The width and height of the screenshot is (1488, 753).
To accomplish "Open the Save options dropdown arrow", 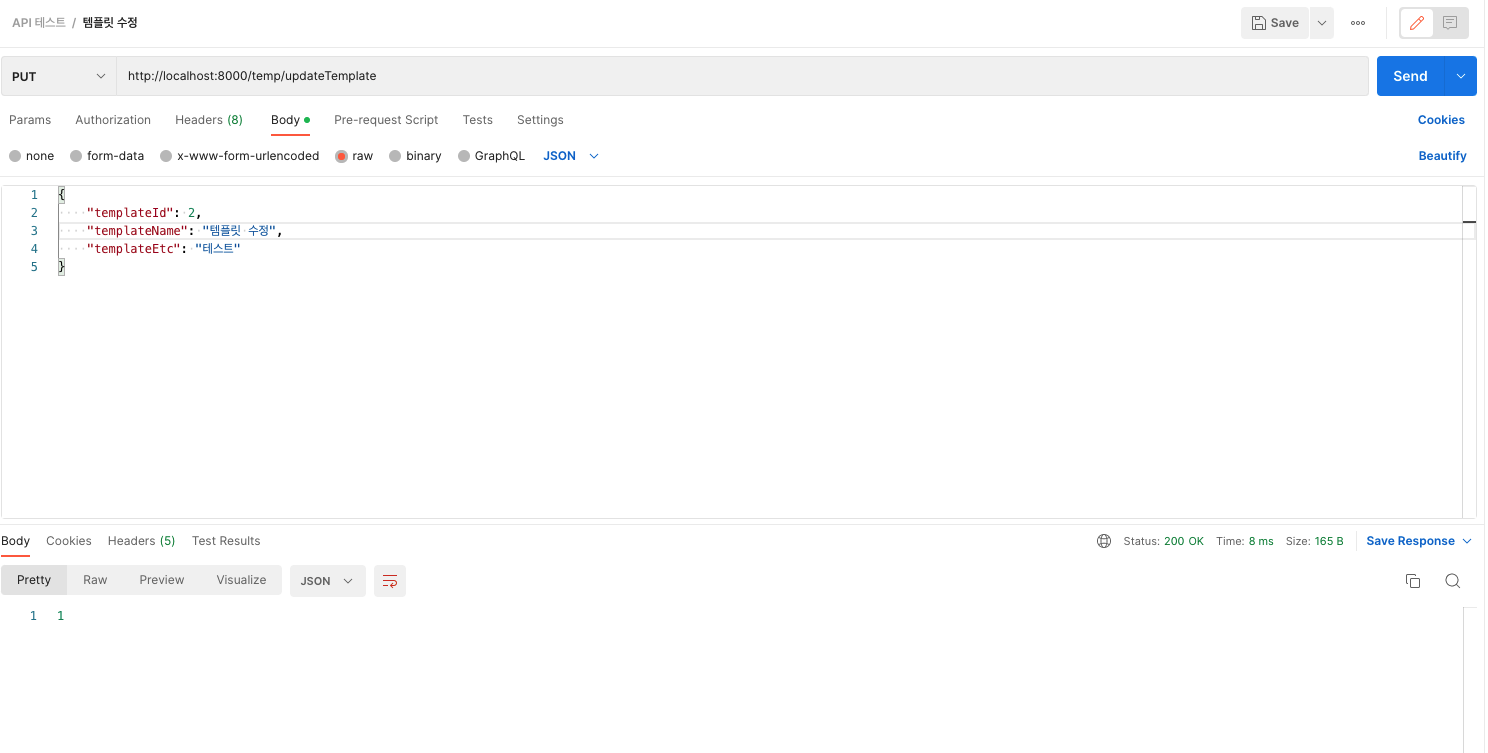I will (1322, 23).
